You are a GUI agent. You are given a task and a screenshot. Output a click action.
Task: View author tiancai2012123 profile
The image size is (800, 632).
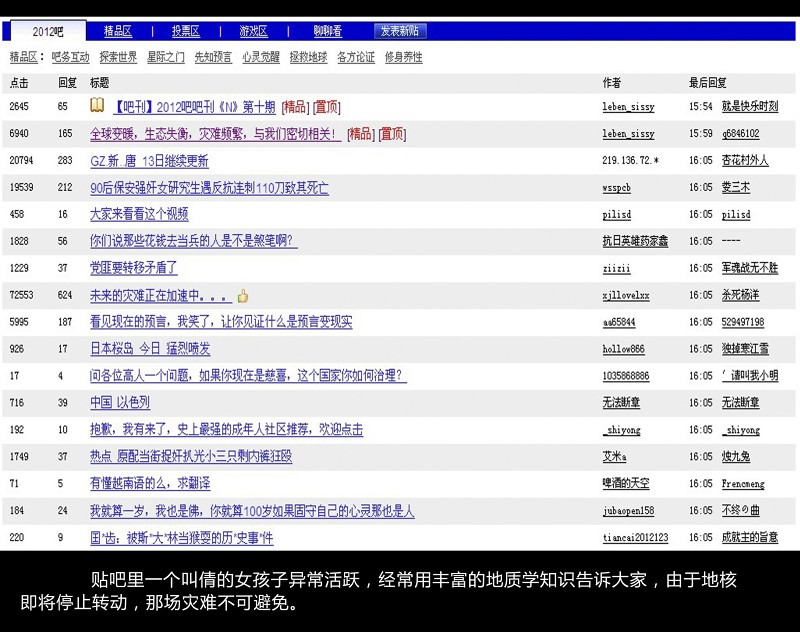[x=635, y=538]
